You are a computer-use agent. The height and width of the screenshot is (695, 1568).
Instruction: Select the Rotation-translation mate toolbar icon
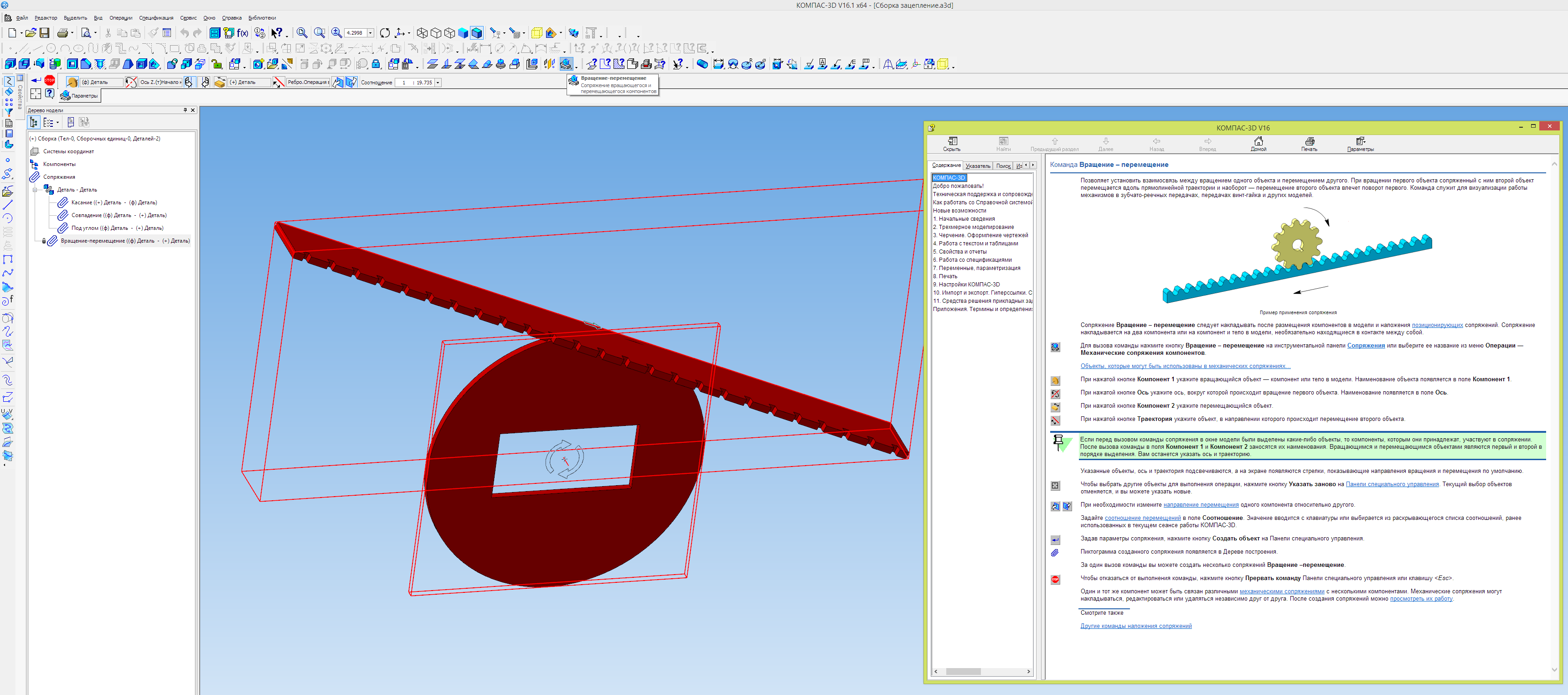pos(566,64)
